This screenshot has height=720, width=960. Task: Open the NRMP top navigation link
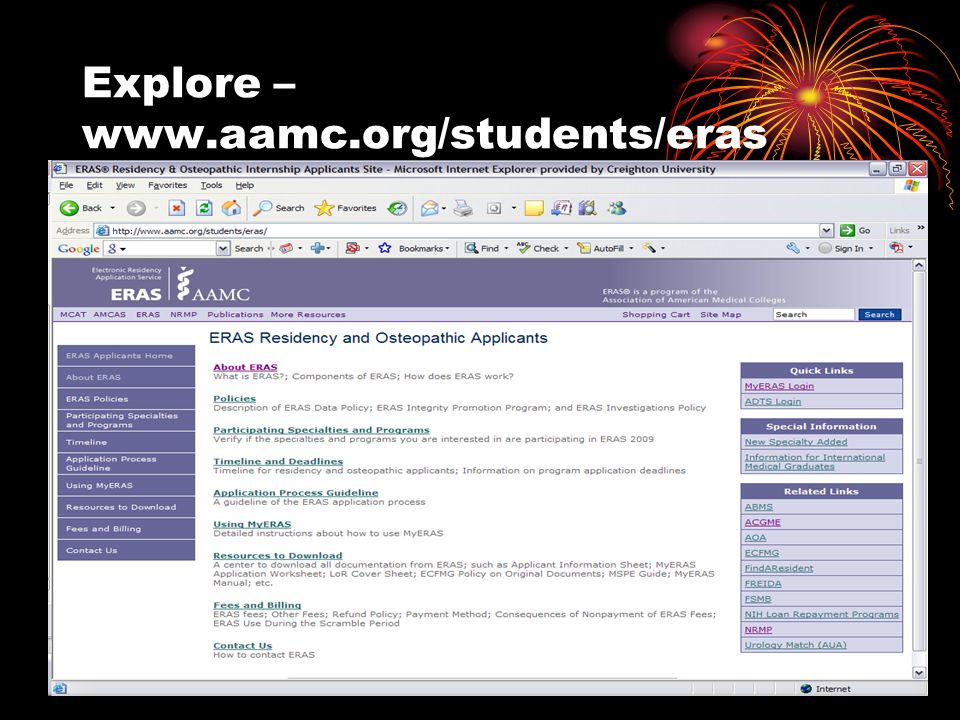(184, 314)
